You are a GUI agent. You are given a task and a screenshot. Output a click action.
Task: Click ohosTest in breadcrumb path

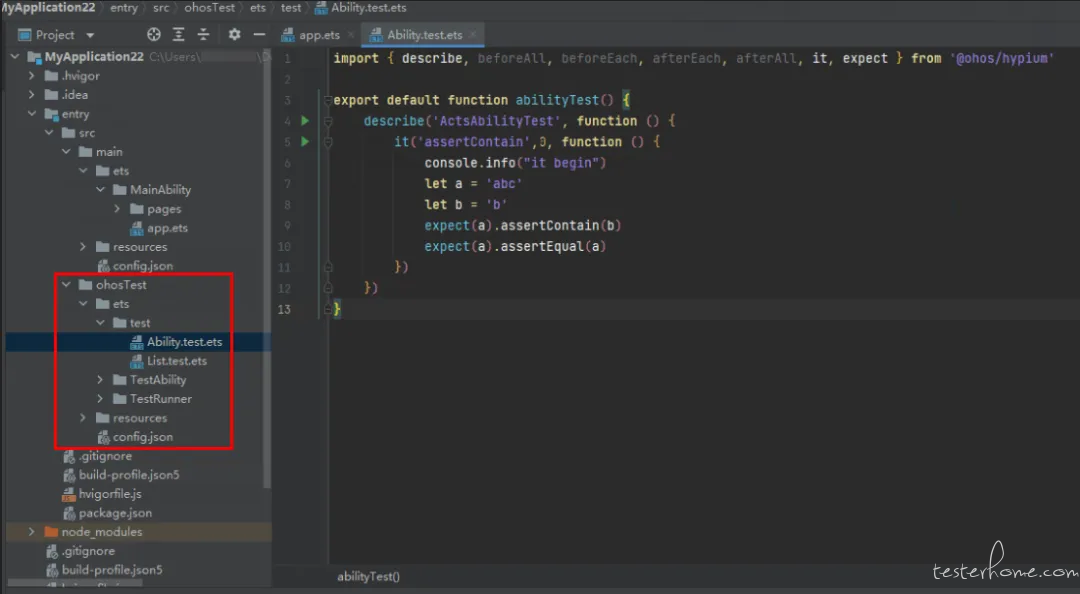tap(209, 8)
